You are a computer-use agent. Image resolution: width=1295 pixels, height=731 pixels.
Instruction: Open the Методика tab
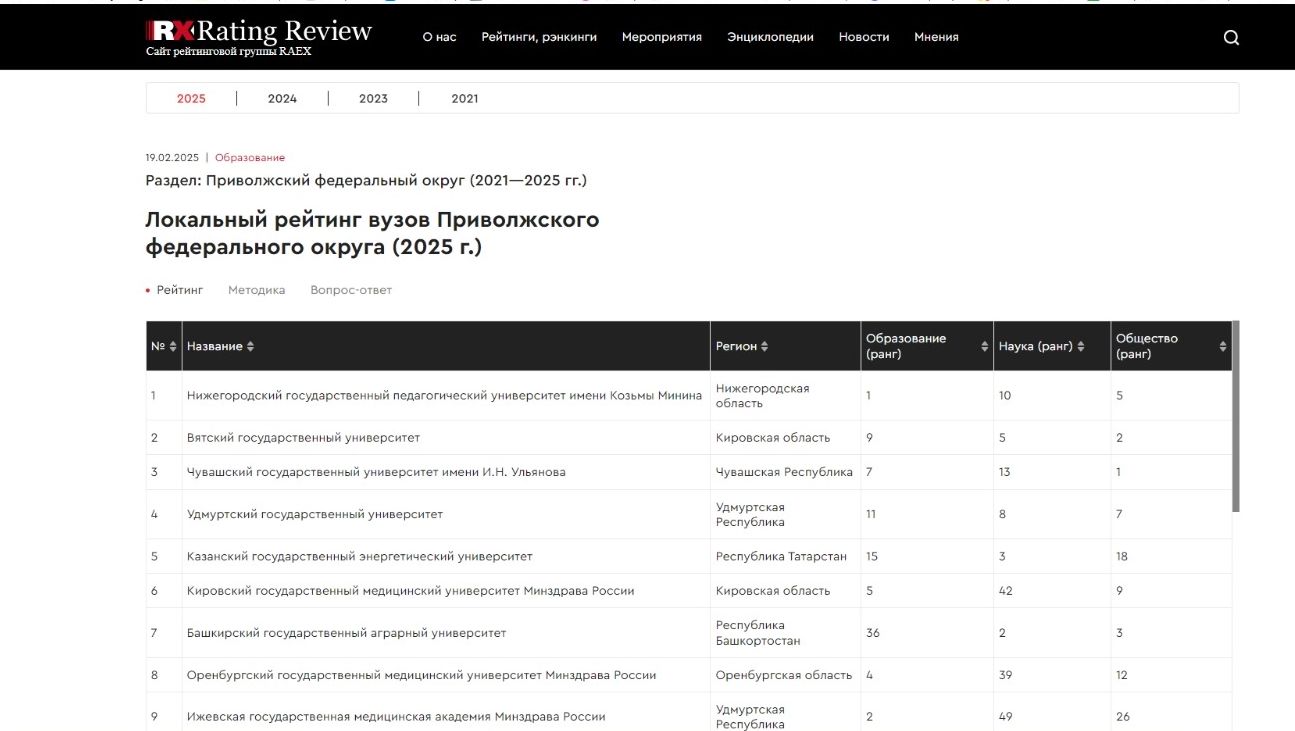[256, 290]
